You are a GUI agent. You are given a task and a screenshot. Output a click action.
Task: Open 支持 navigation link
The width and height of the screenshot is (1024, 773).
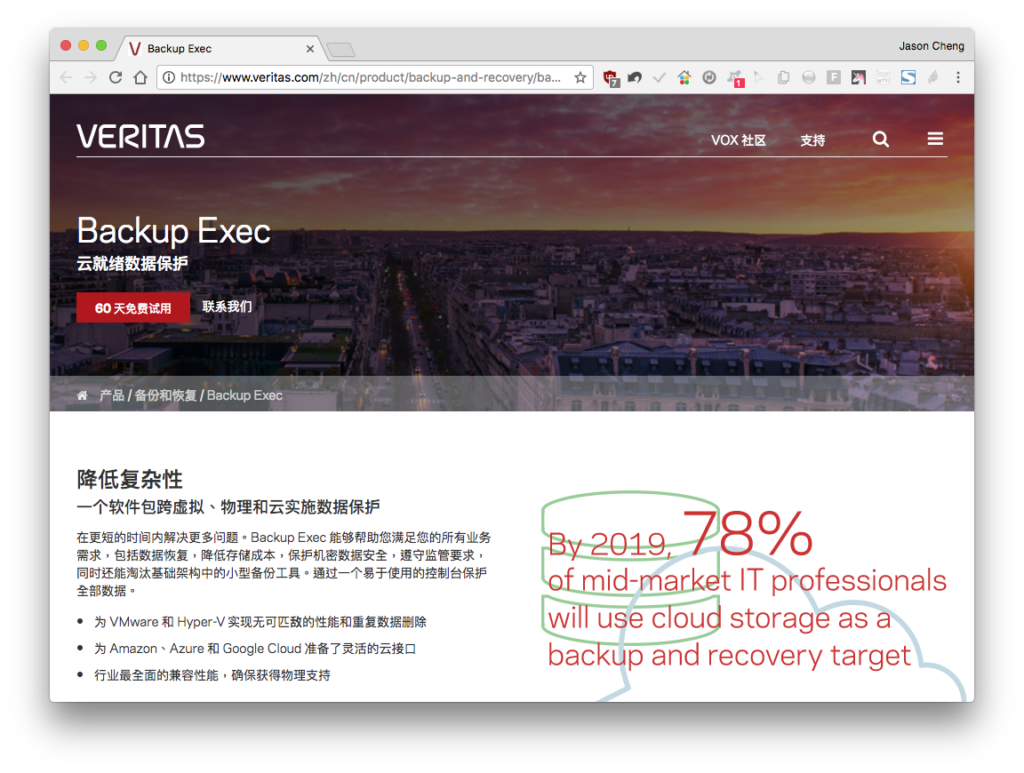(x=812, y=140)
